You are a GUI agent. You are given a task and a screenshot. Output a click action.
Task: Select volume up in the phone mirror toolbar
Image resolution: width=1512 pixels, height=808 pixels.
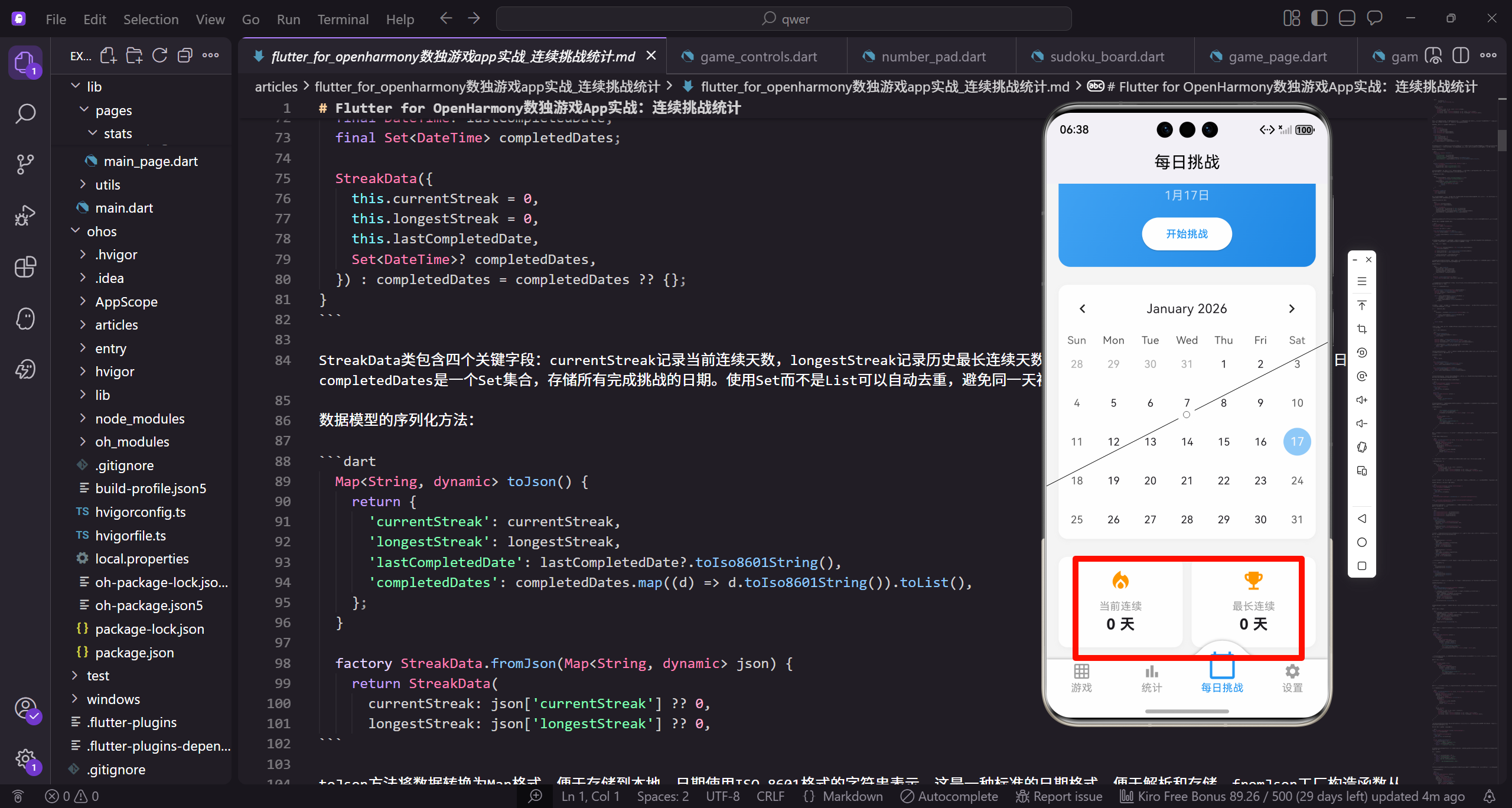(1362, 399)
